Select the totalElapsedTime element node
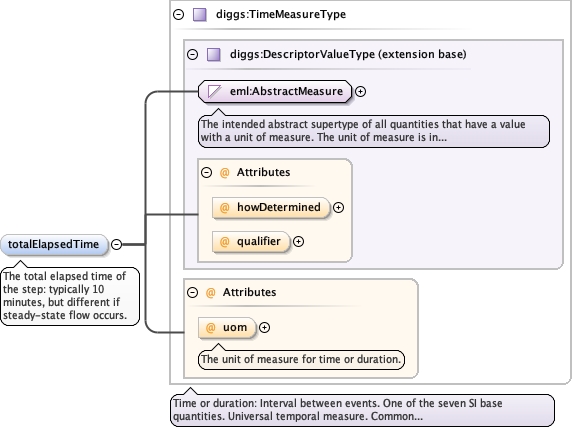The image size is (573, 430). (54, 244)
